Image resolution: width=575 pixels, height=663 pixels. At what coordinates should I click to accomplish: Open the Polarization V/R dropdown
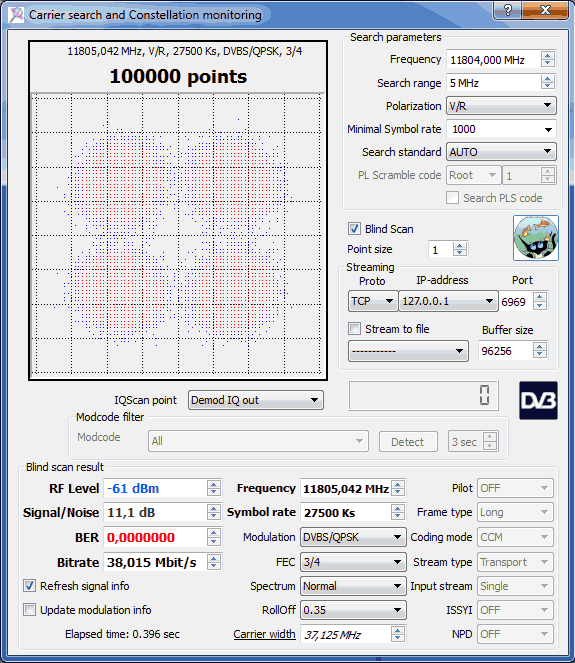501,106
